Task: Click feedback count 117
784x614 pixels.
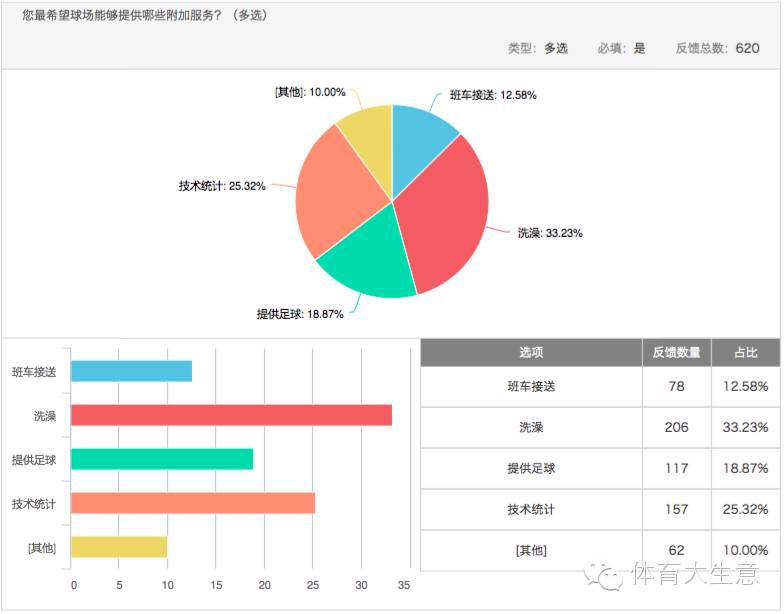Action: pyautogui.click(x=676, y=468)
